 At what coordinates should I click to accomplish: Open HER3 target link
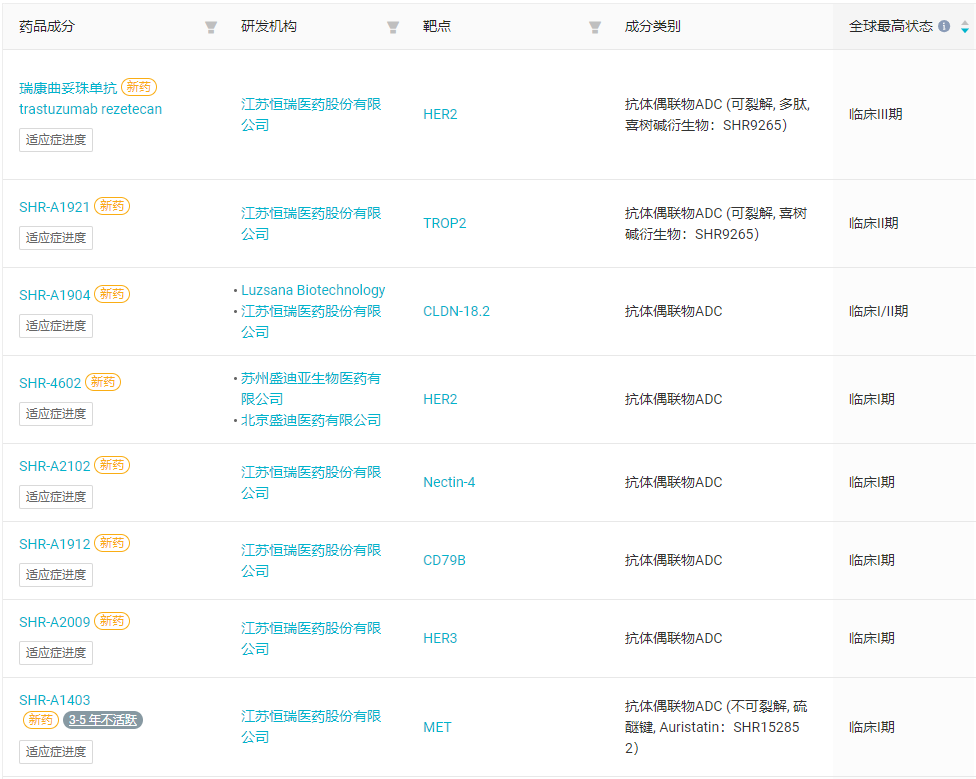coord(440,638)
